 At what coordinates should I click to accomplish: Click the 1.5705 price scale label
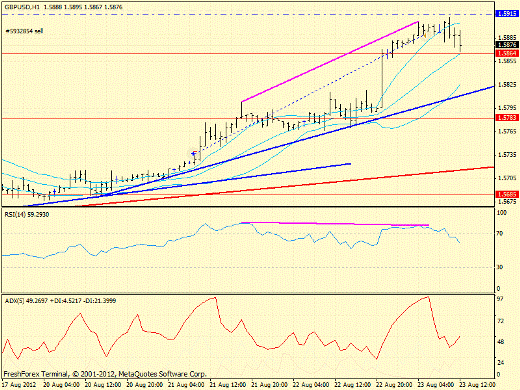click(507, 178)
